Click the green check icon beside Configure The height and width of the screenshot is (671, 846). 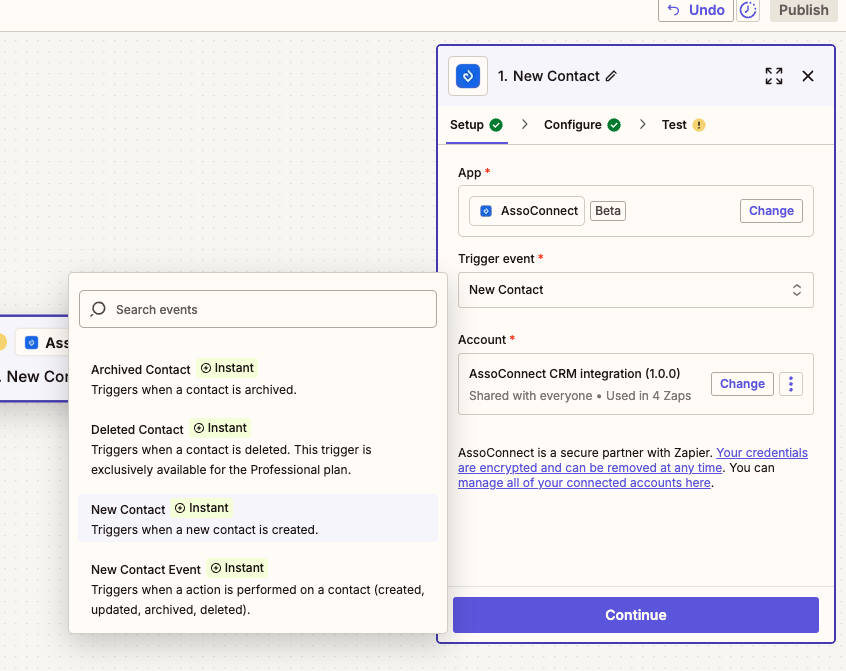click(614, 125)
